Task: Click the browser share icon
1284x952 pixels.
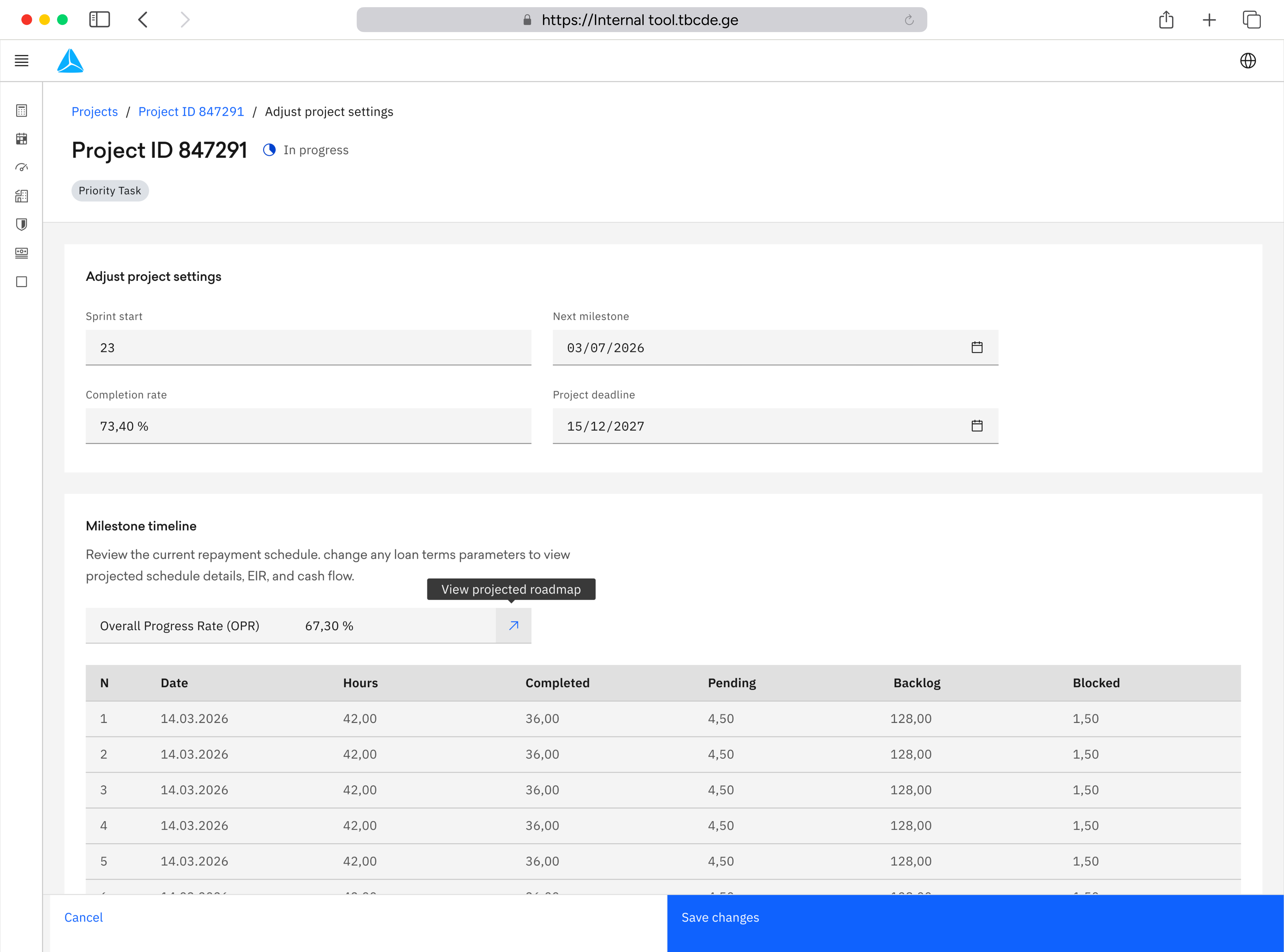Action: coord(1166,20)
